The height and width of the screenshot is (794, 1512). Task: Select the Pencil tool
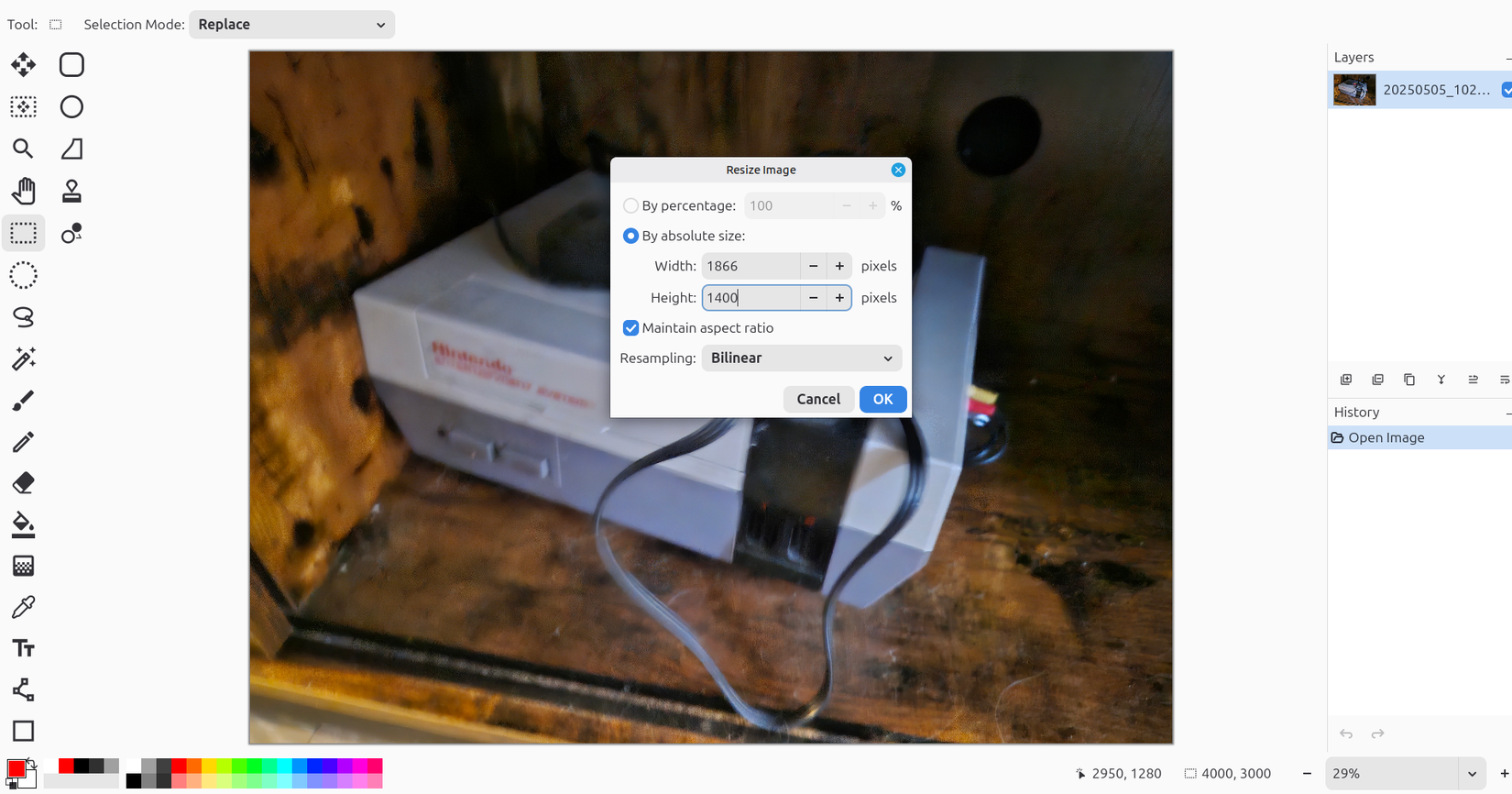(23, 442)
